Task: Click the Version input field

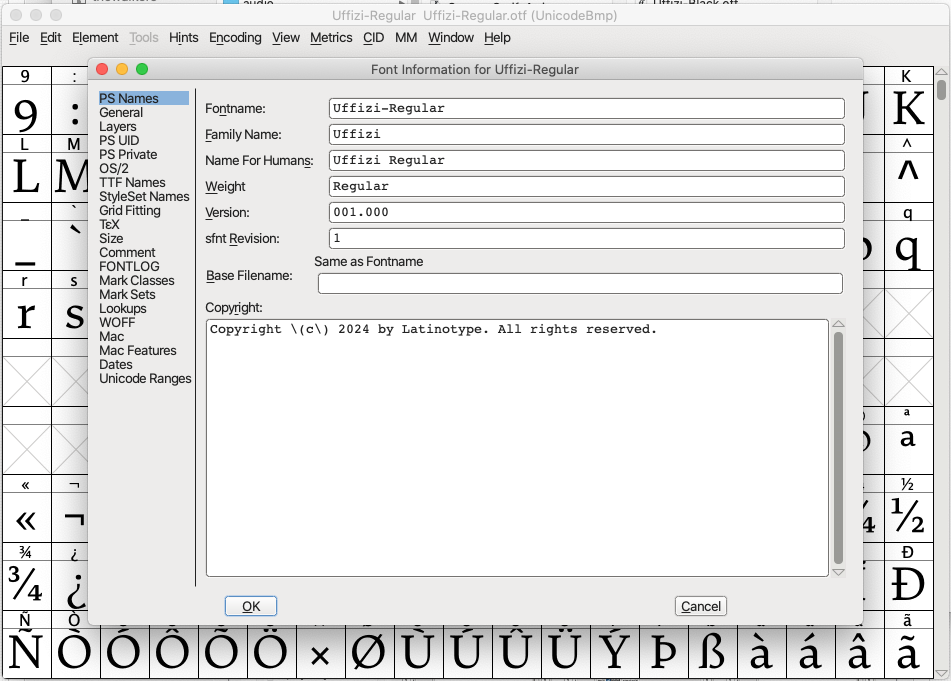Action: [x=586, y=212]
